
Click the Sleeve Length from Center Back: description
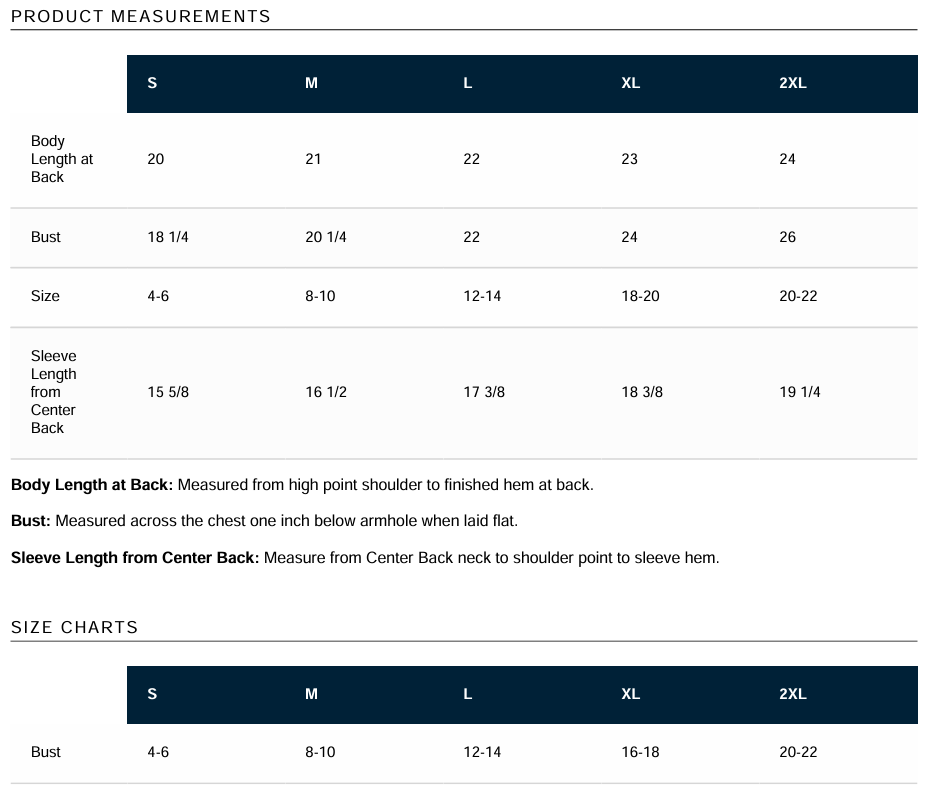coord(365,558)
